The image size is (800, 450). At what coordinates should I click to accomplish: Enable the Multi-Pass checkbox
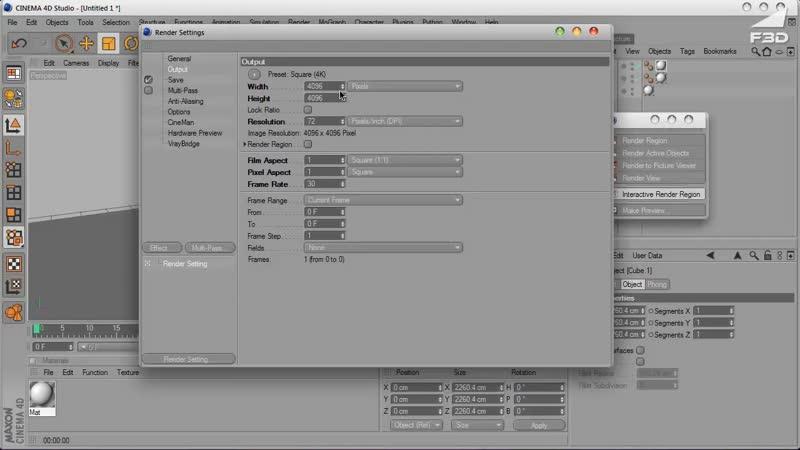[x=148, y=90]
